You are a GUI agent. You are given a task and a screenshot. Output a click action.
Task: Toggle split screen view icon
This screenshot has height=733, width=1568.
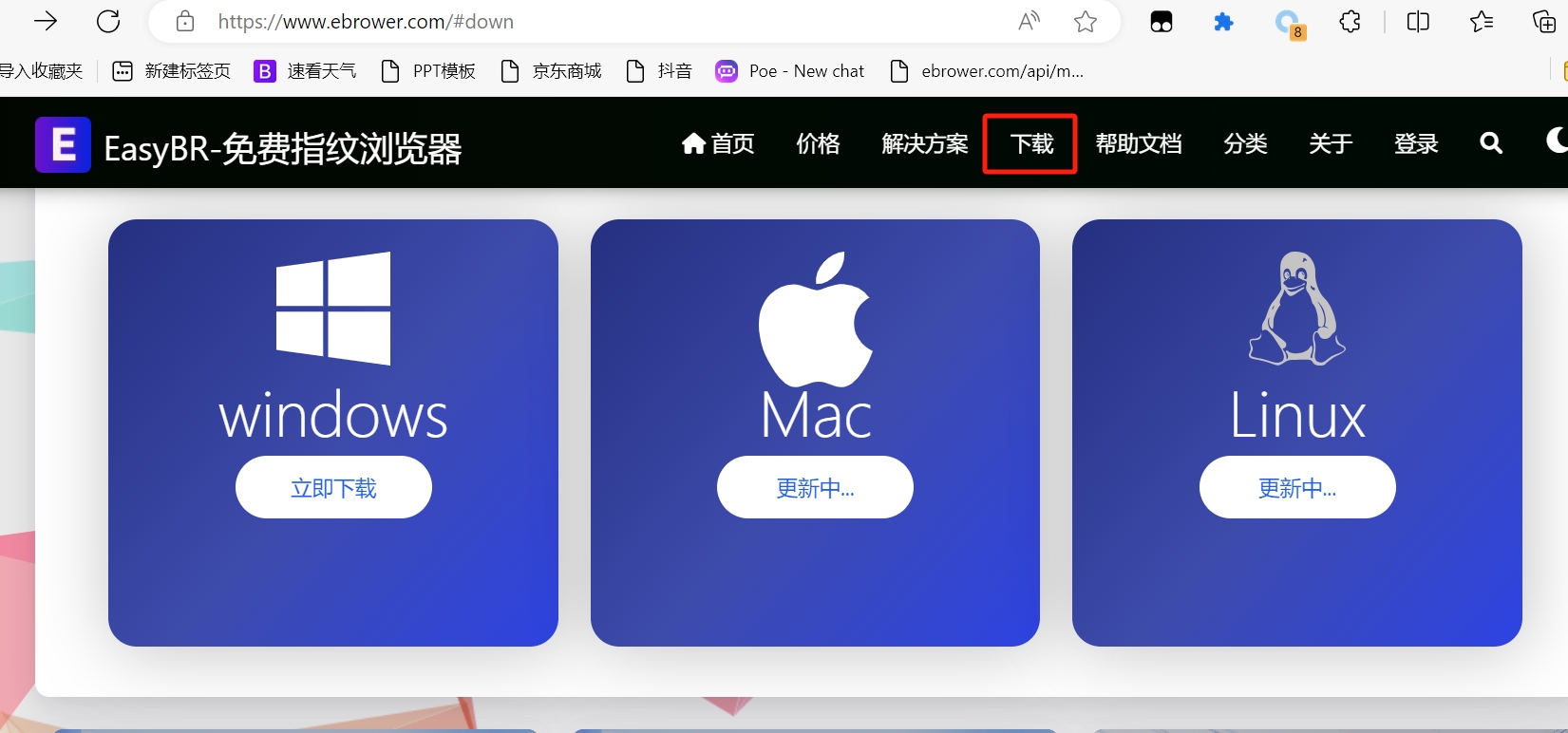click(x=1418, y=21)
